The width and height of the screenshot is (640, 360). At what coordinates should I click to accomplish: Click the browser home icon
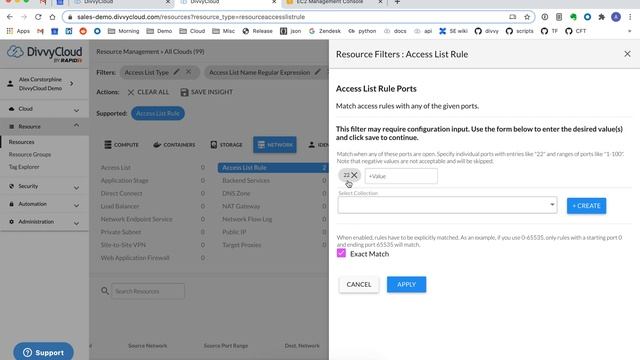click(x=52, y=17)
